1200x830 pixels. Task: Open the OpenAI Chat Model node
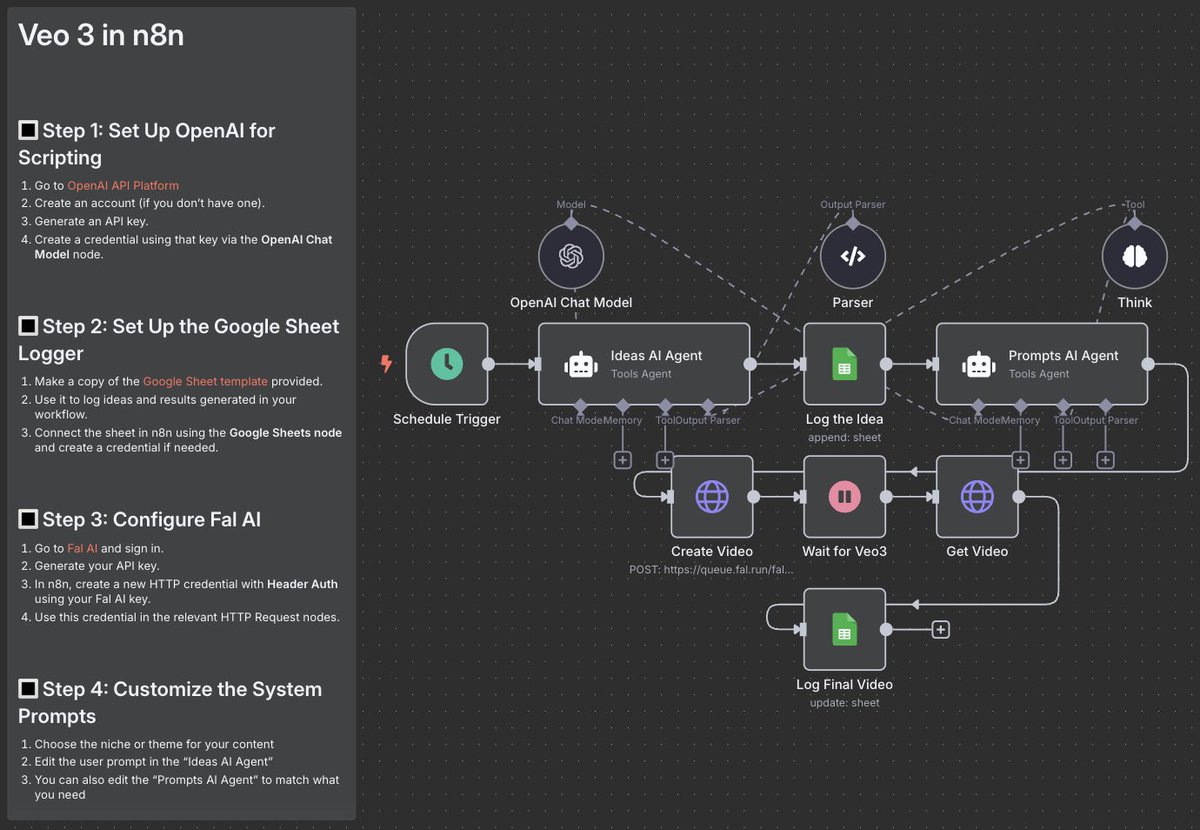[x=571, y=256]
